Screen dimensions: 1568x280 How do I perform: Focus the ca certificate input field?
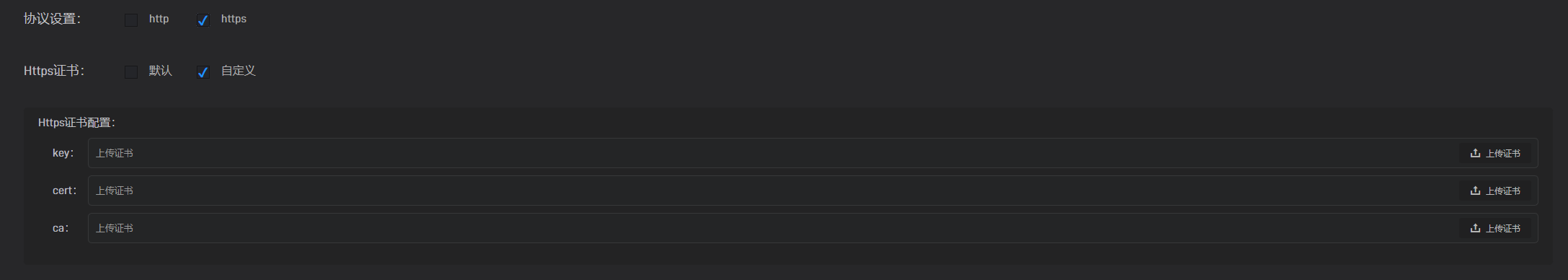pyautogui.click(x=771, y=228)
